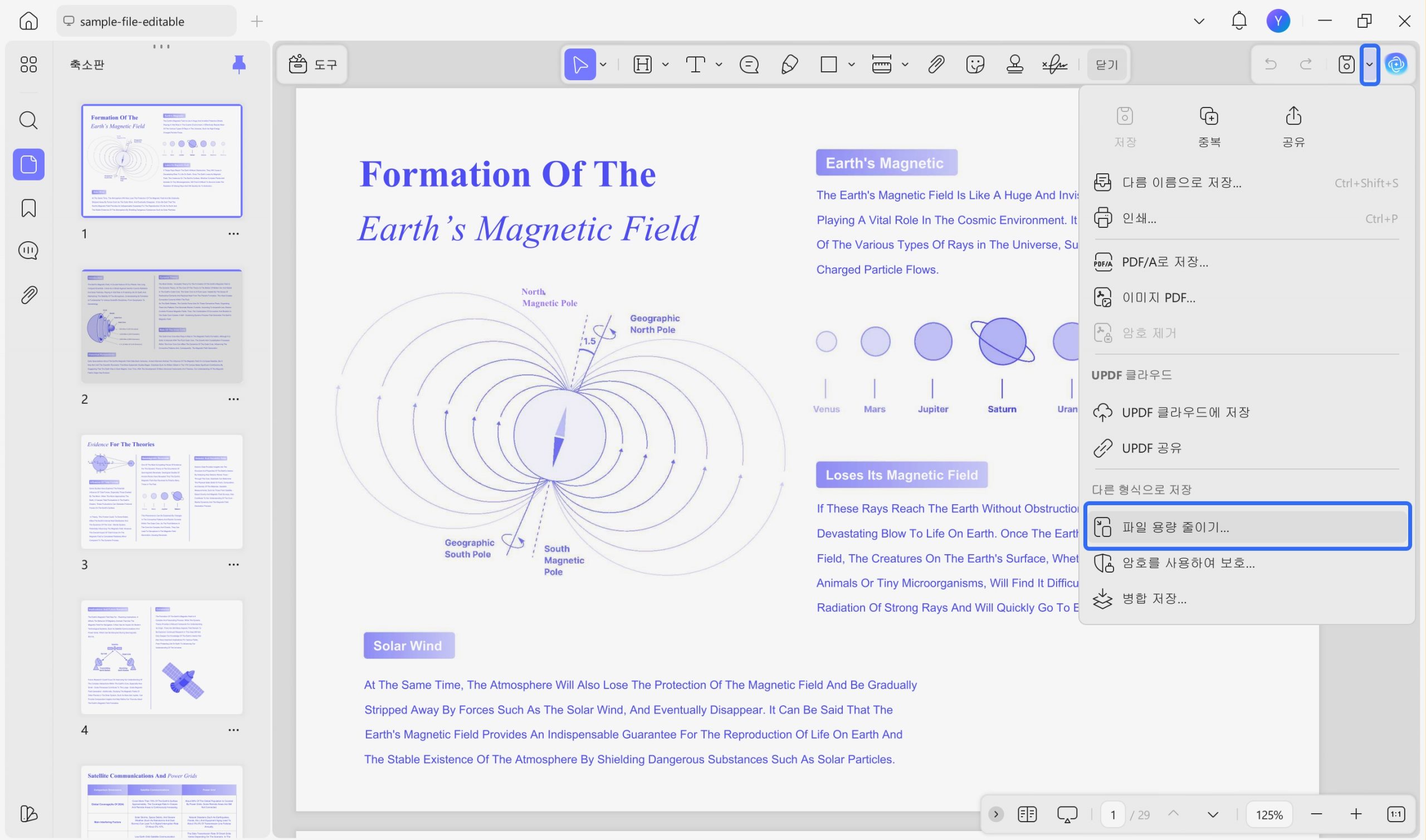Go to the Home icon
The image size is (1426, 840).
[x=28, y=21]
